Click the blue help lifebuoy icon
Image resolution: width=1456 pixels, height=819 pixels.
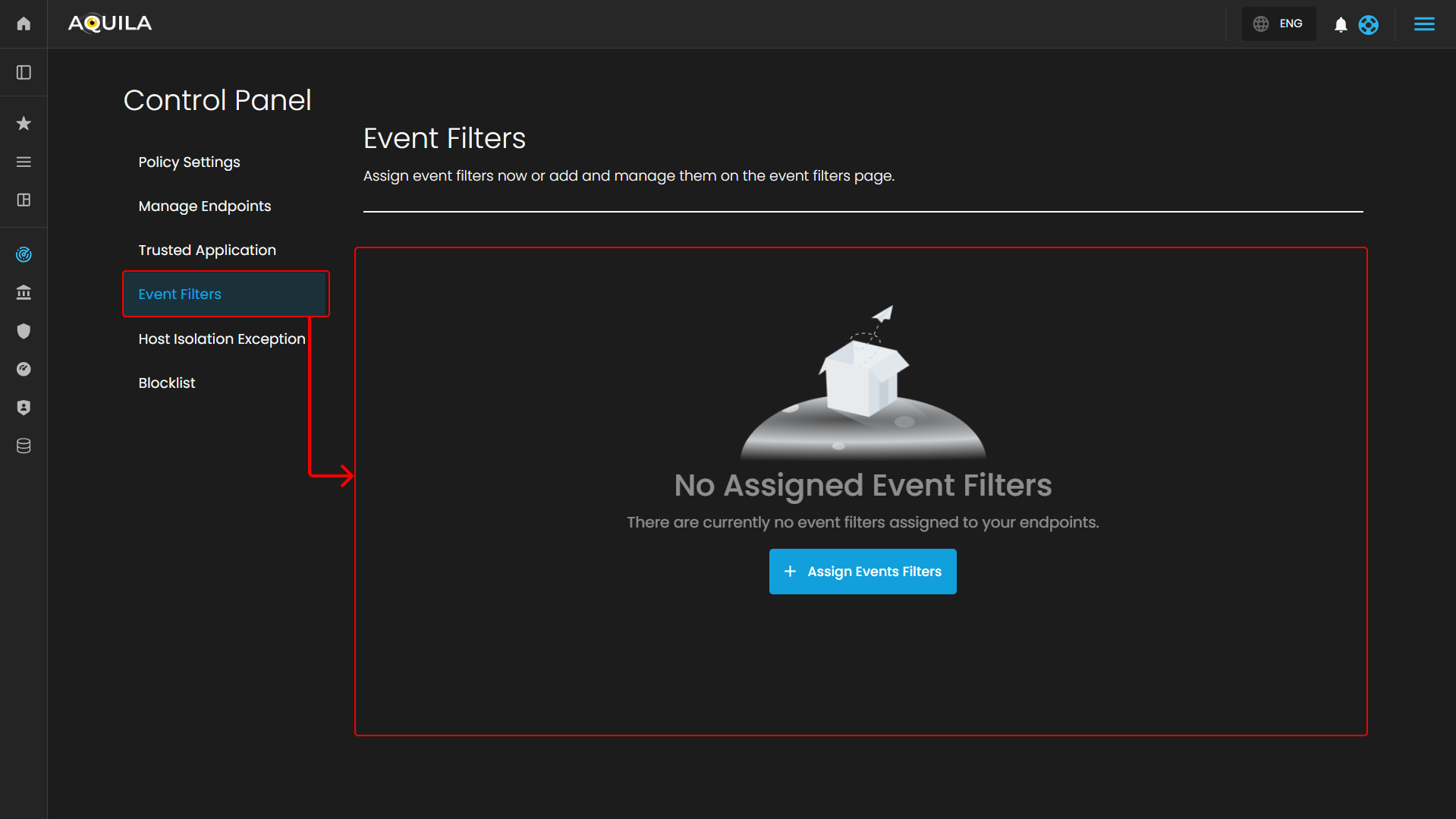point(1368,25)
